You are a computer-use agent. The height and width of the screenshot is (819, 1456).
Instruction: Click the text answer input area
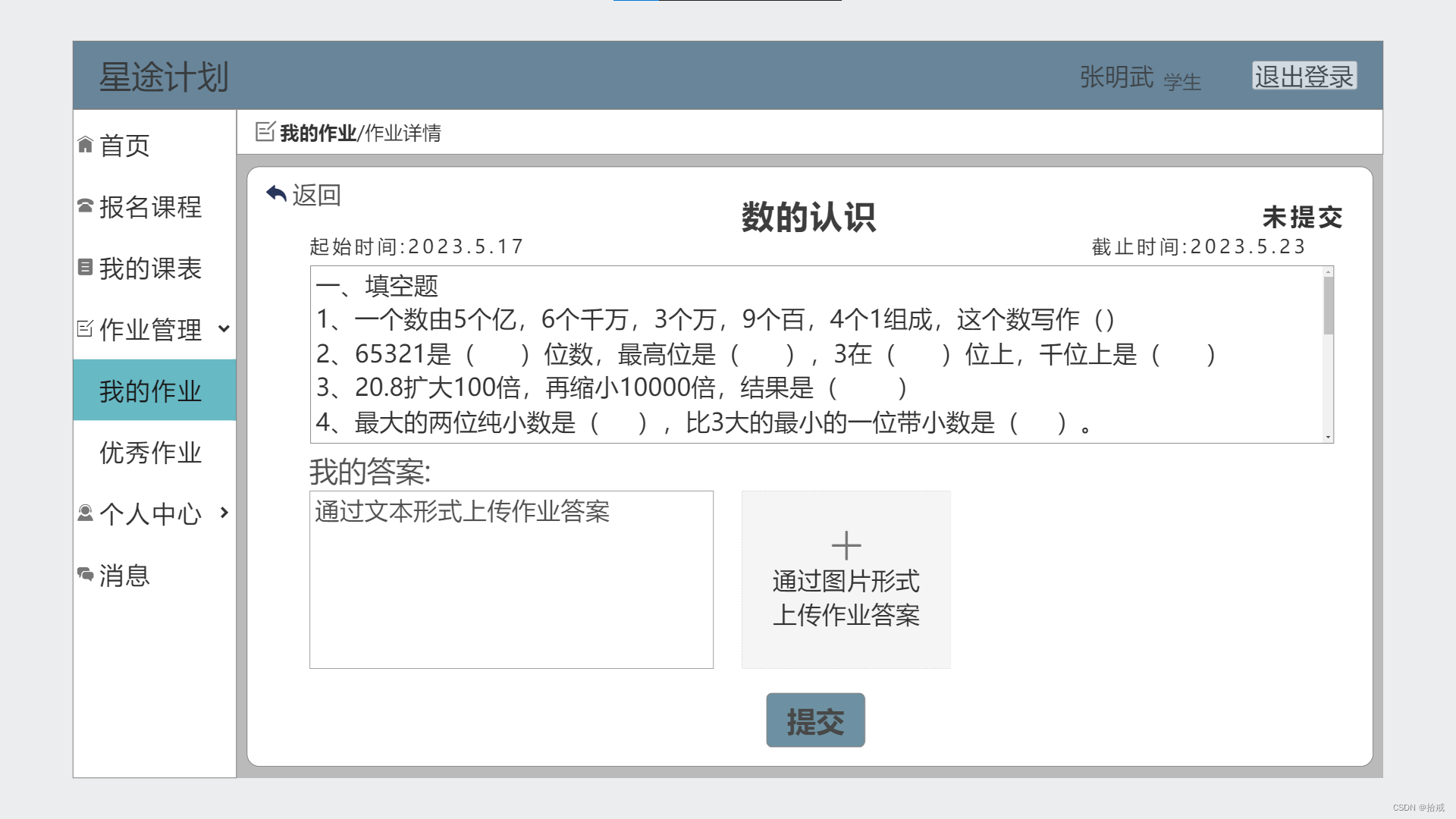click(511, 579)
